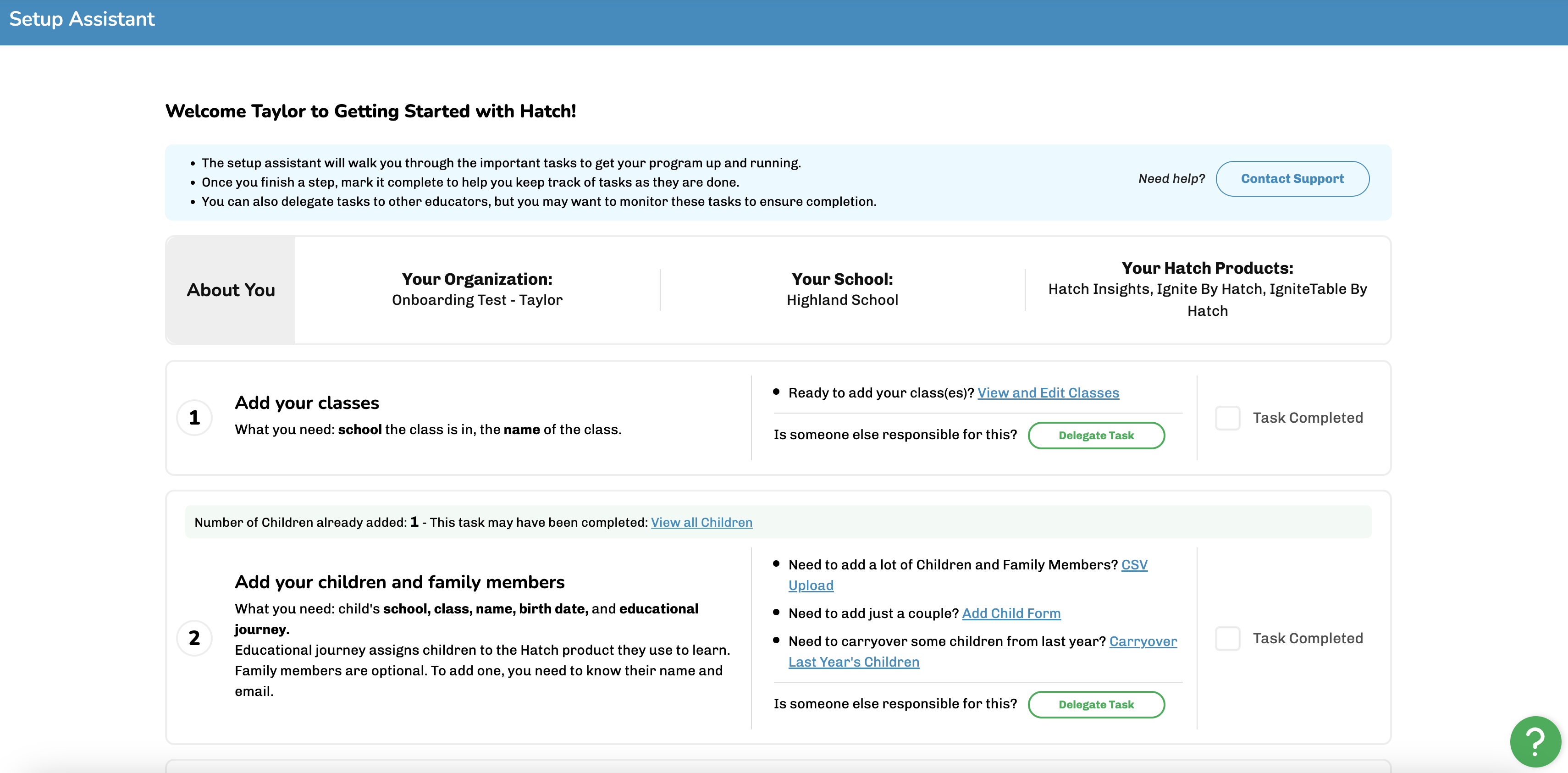The width and height of the screenshot is (1568, 773).
Task: Select the step 1 number circle
Action: (194, 418)
